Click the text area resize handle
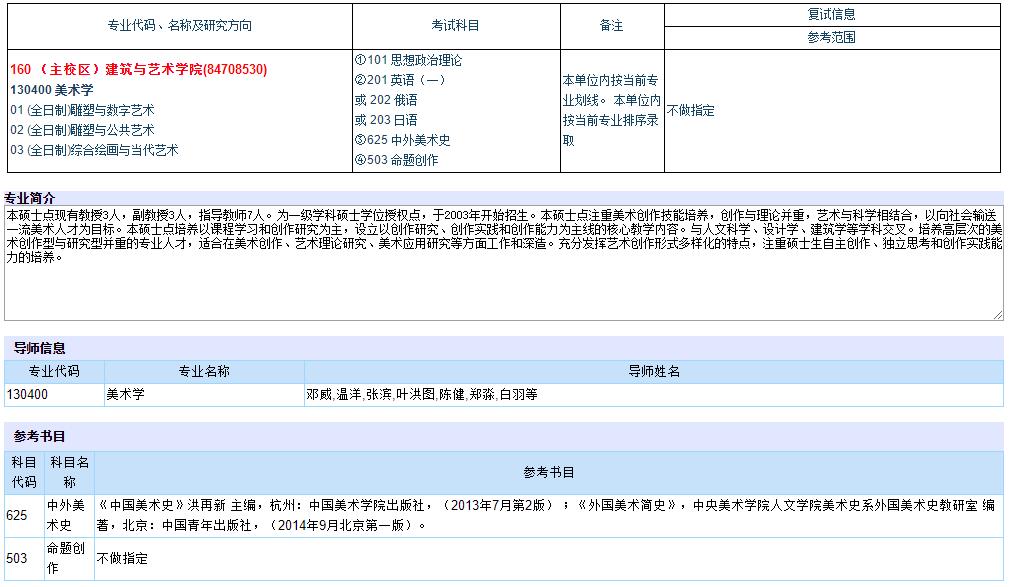This screenshot has width=1010, height=587. click(997, 315)
